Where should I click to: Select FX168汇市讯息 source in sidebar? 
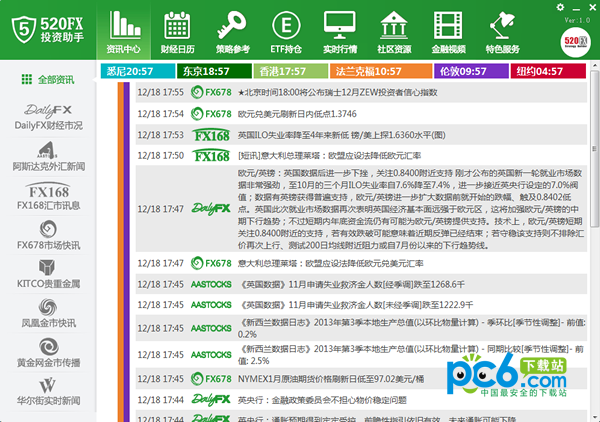[x=48, y=196]
